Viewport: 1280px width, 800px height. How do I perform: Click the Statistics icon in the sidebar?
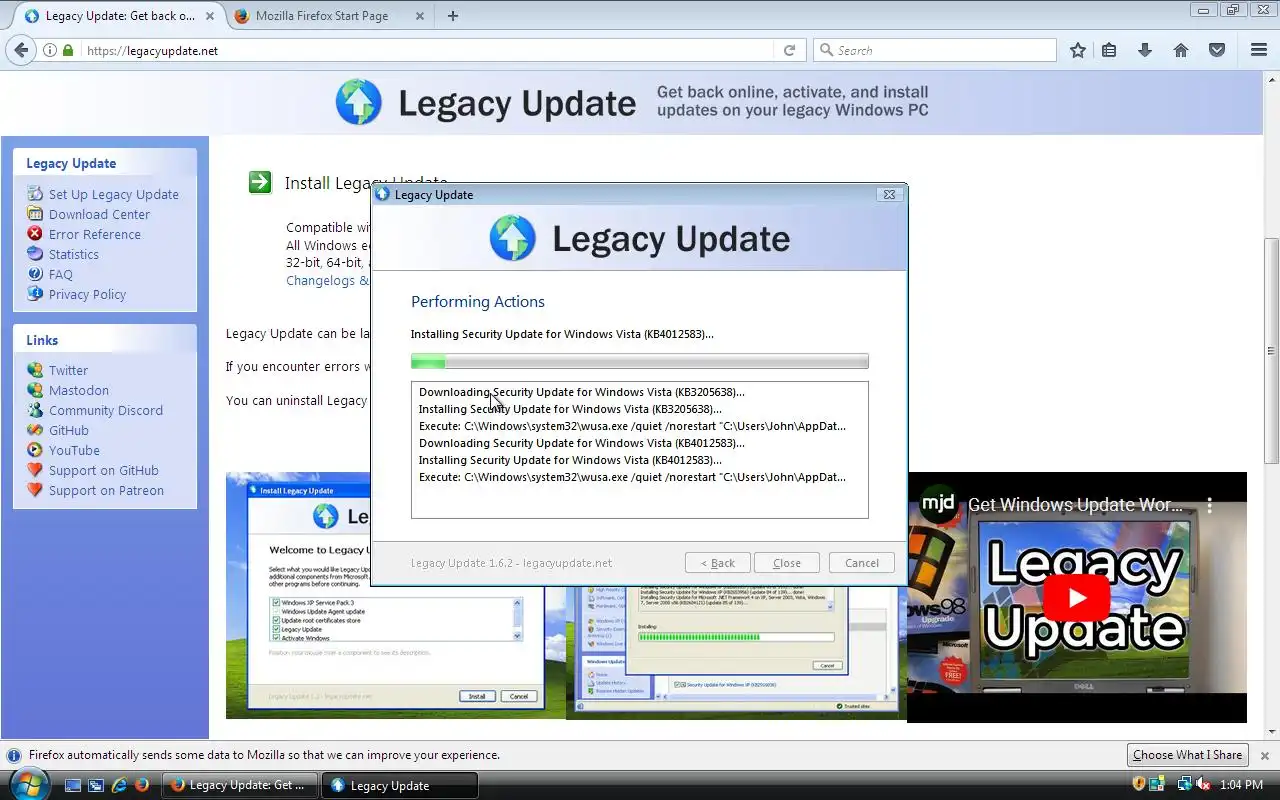coord(35,254)
